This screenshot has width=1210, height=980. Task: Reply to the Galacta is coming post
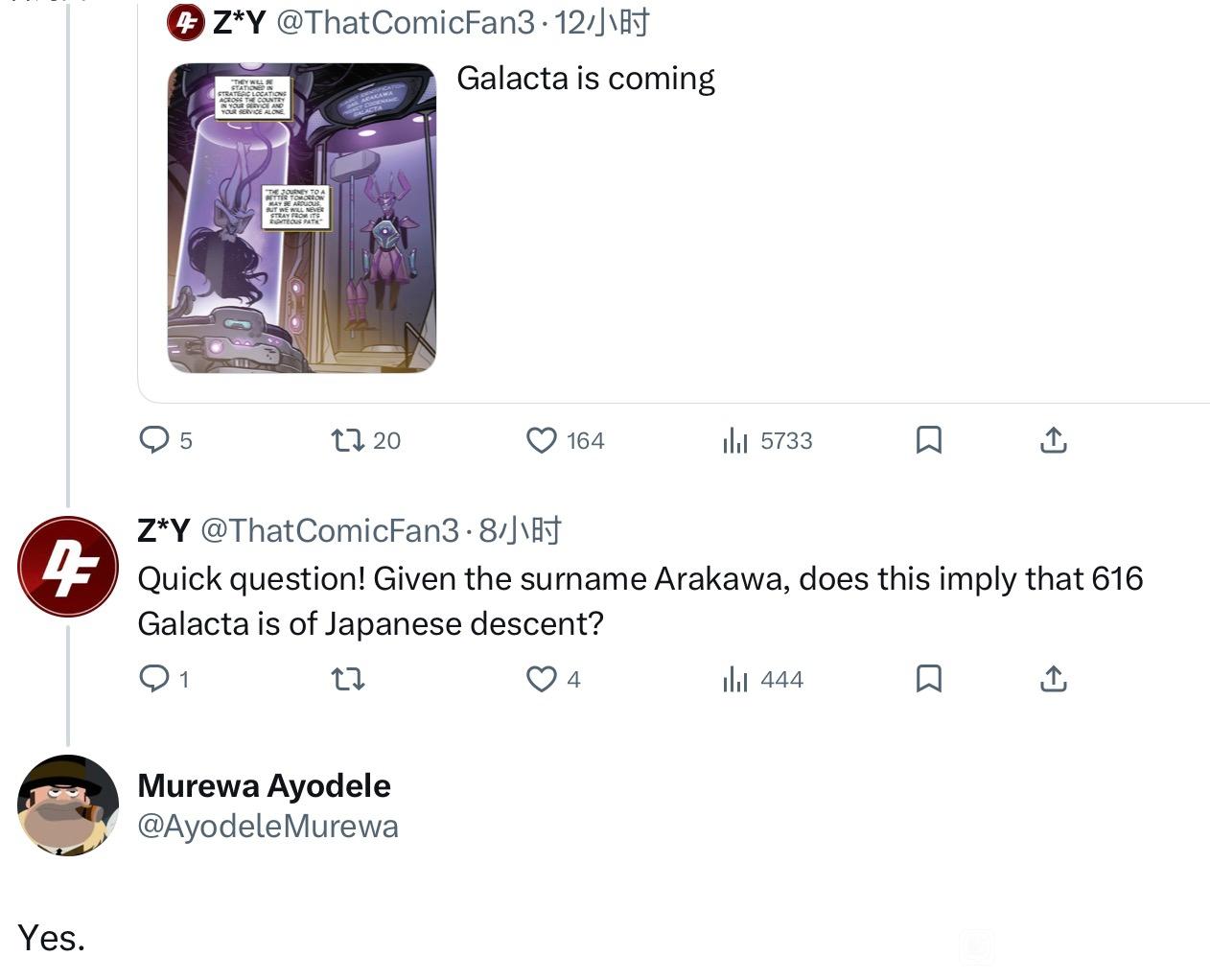(154, 440)
